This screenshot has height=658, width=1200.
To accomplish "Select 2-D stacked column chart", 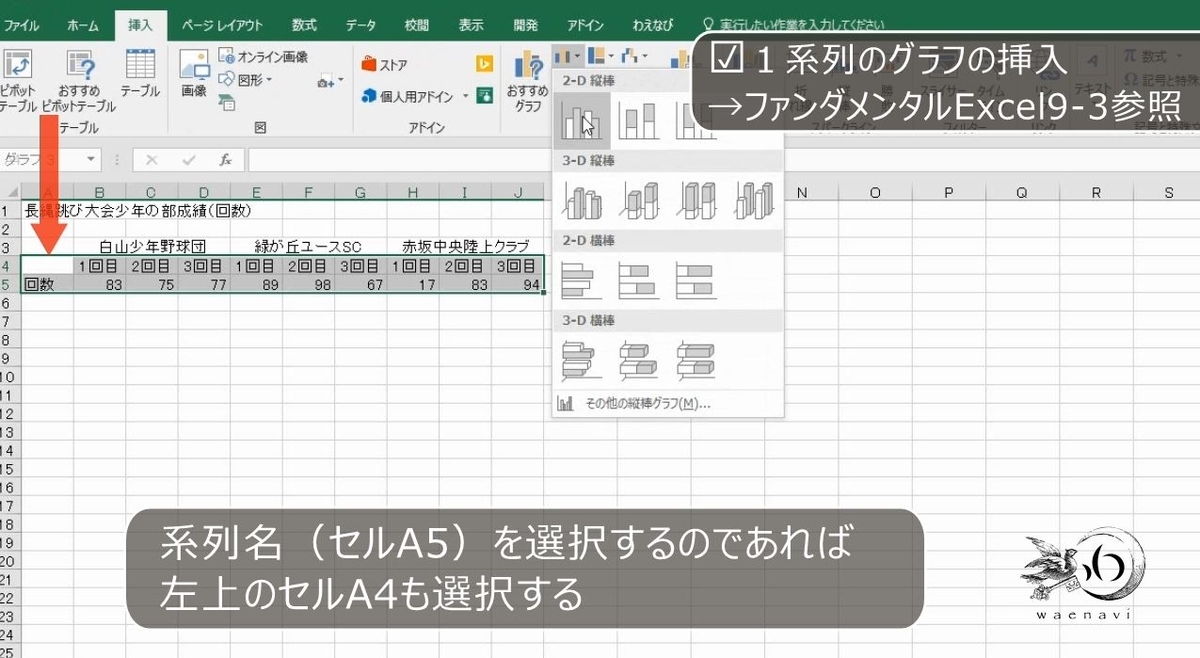I will (636, 121).
